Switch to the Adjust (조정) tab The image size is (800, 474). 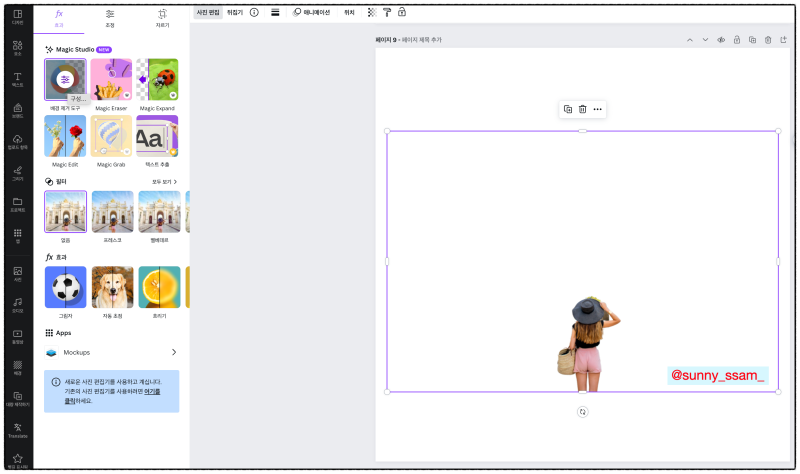(x=110, y=18)
